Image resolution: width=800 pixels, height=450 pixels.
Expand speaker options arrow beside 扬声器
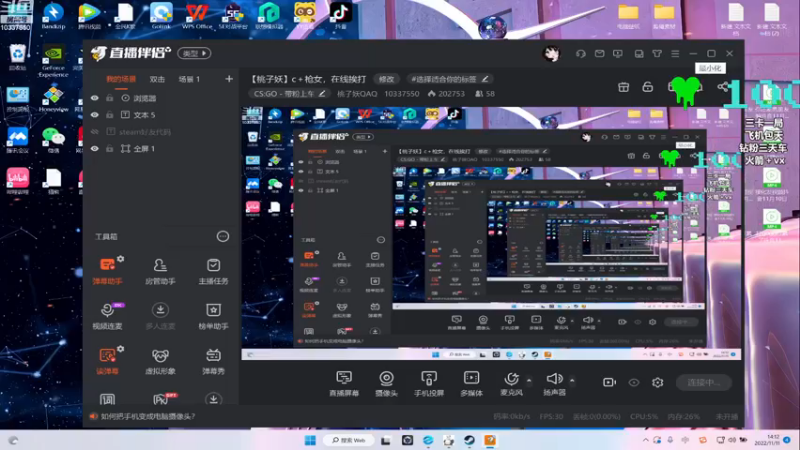point(572,381)
